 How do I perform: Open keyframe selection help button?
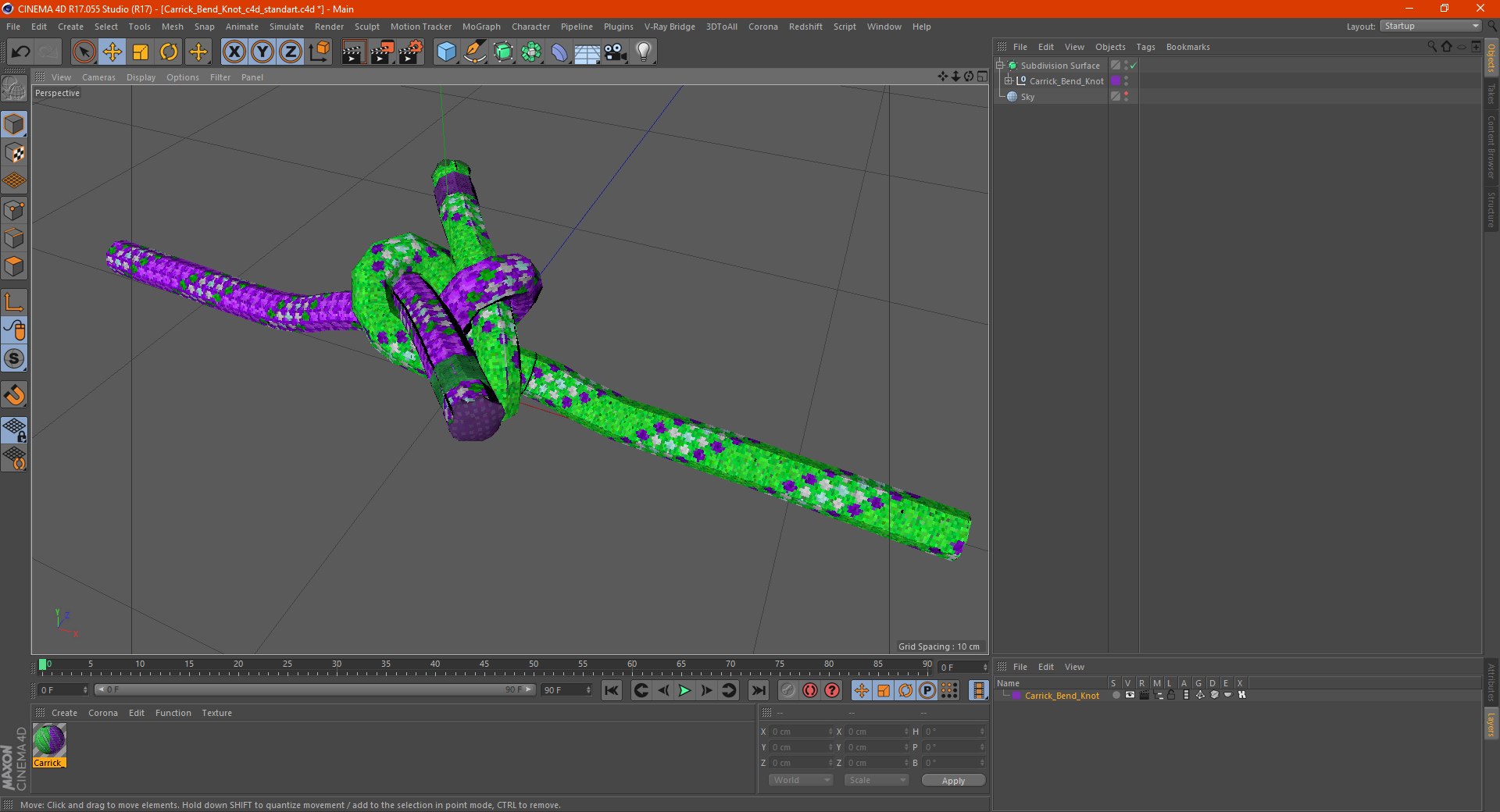[x=833, y=690]
